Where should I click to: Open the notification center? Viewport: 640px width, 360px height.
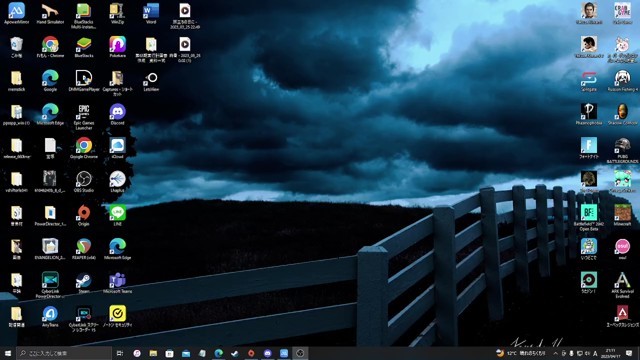point(629,353)
